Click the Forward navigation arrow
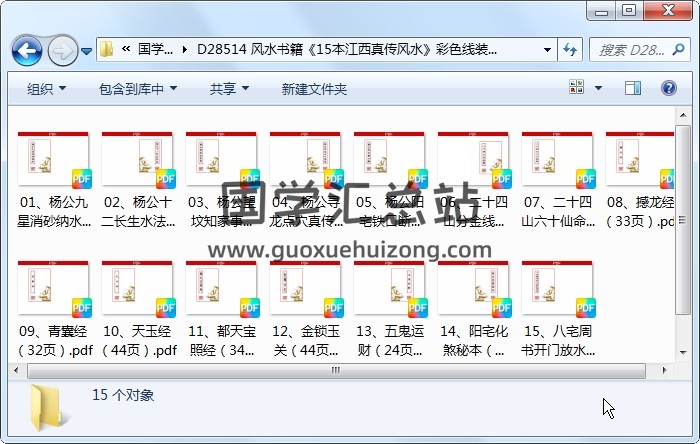The width and height of the screenshot is (700, 444). (62, 49)
